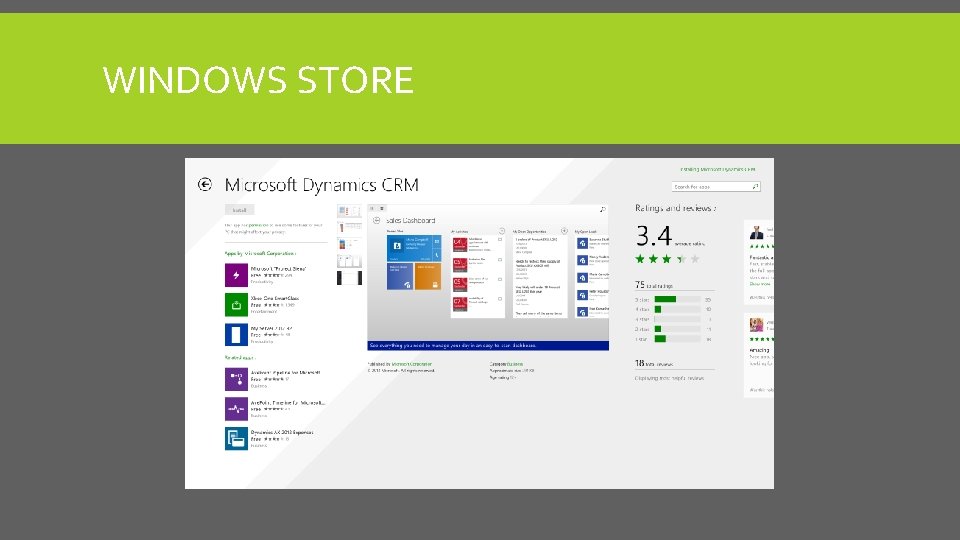Open the Related apps heading link
This screenshot has height=540, width=960.
click(x=239, y=358)
